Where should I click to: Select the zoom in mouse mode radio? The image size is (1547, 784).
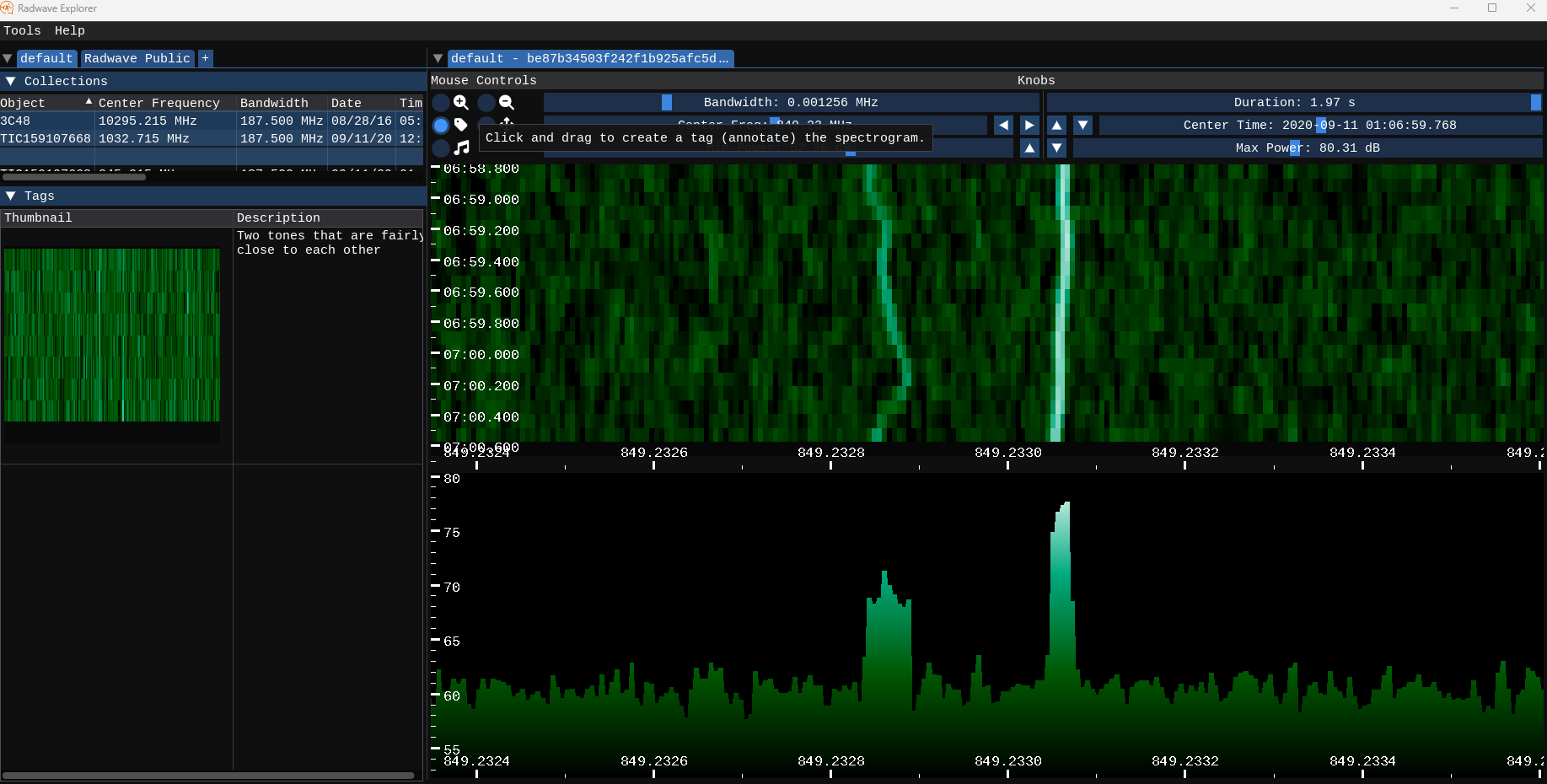click(441, 103)
